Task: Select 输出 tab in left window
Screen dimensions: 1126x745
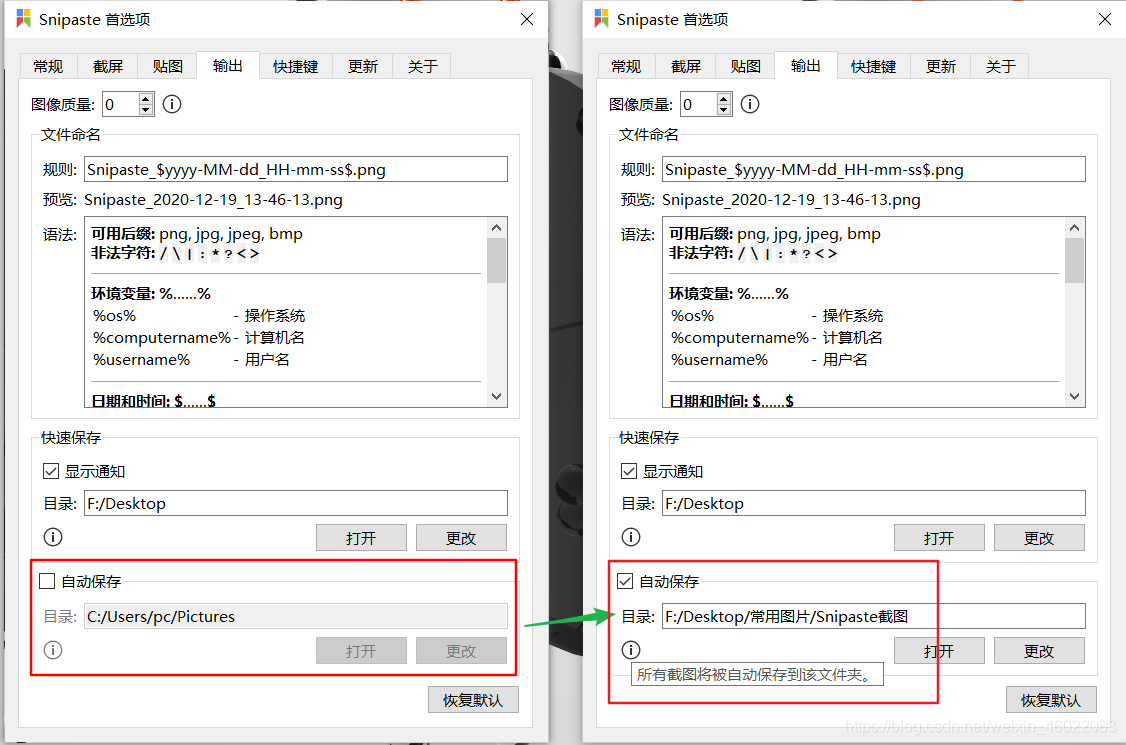Action: coord(228,65)
